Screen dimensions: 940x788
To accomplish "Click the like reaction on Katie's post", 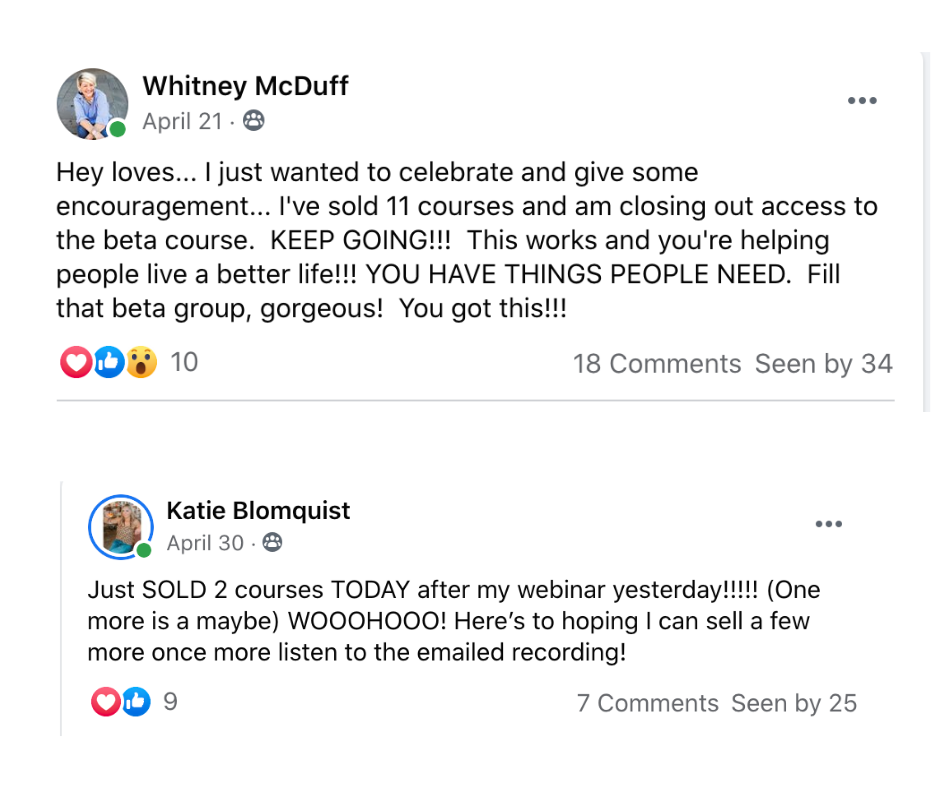I will pyautogui.click(x=136, y=703).
